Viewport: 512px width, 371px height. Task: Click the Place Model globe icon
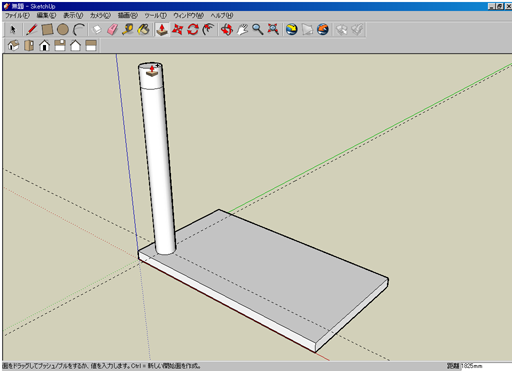323,30
